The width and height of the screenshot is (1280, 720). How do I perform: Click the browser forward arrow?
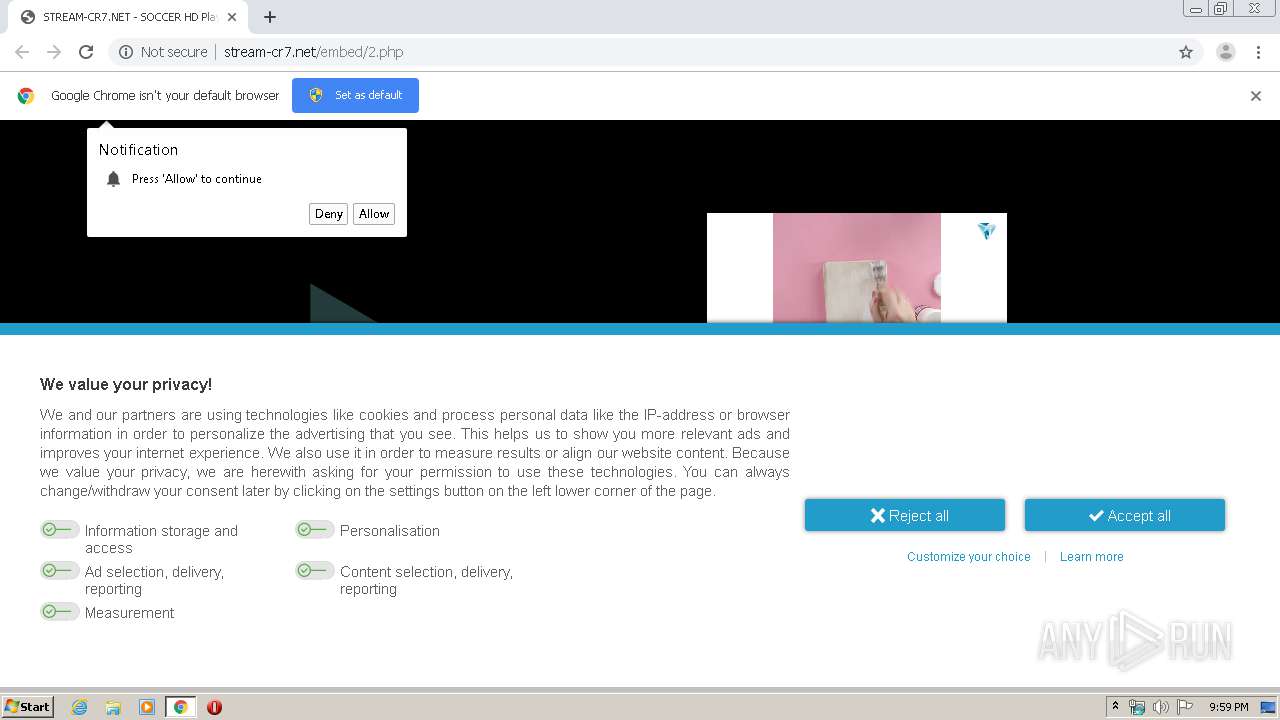point(54,52)
